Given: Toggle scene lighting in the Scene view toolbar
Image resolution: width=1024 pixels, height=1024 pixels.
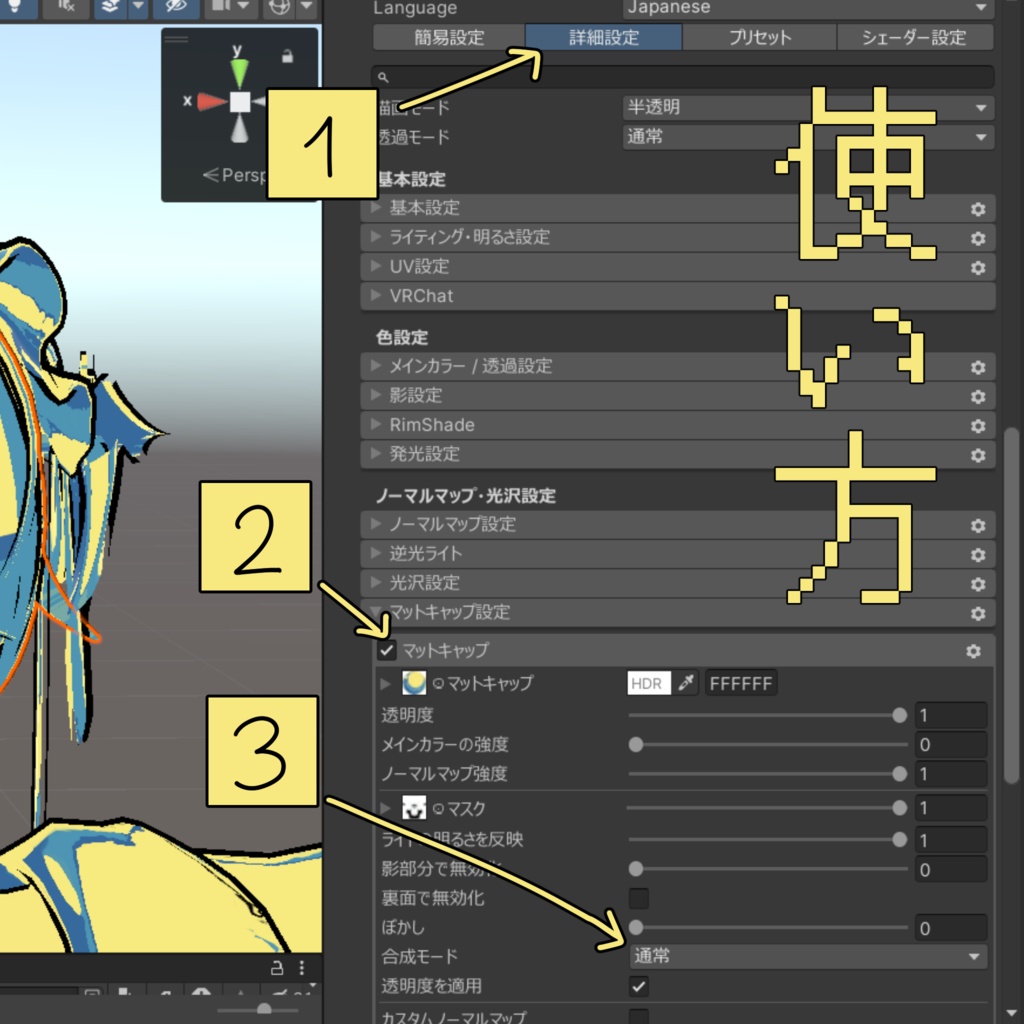Looking at the screenshot, I should tap(16, 8).
